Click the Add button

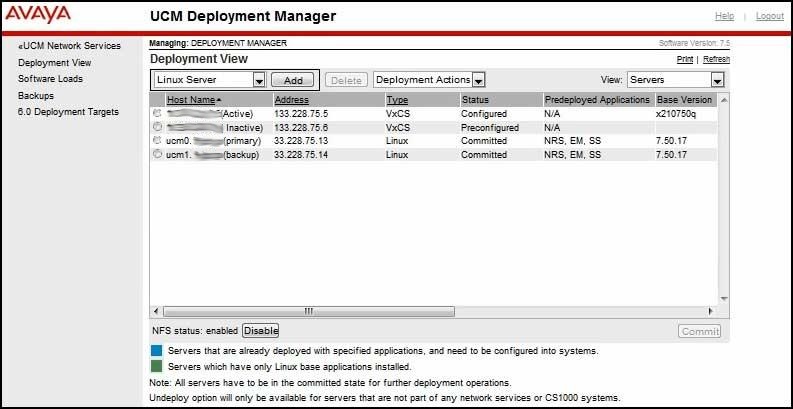(x=293, y=80)
